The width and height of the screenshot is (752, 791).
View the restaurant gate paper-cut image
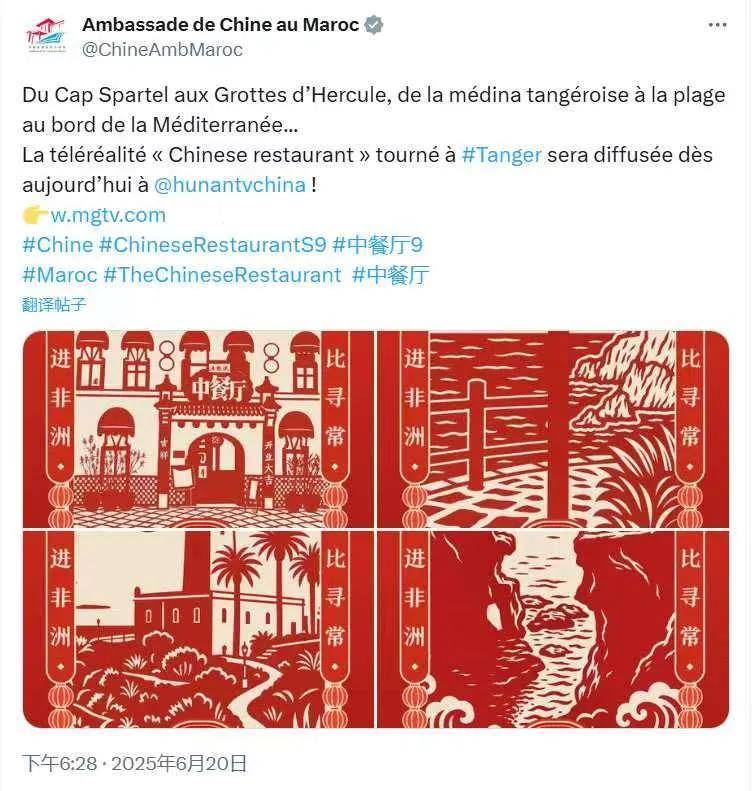click(199, 429)
